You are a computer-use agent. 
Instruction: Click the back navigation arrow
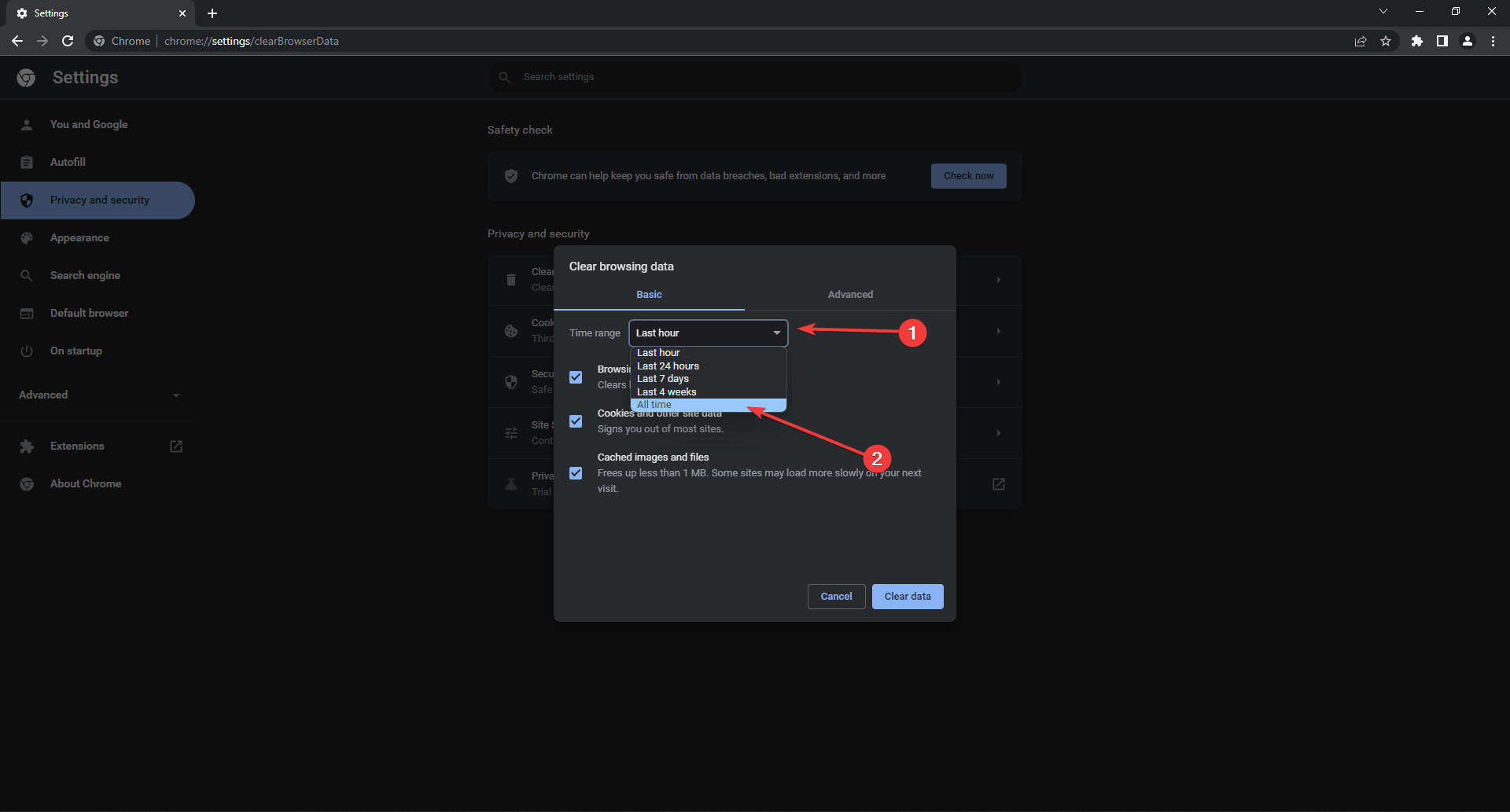pos(17,41)
